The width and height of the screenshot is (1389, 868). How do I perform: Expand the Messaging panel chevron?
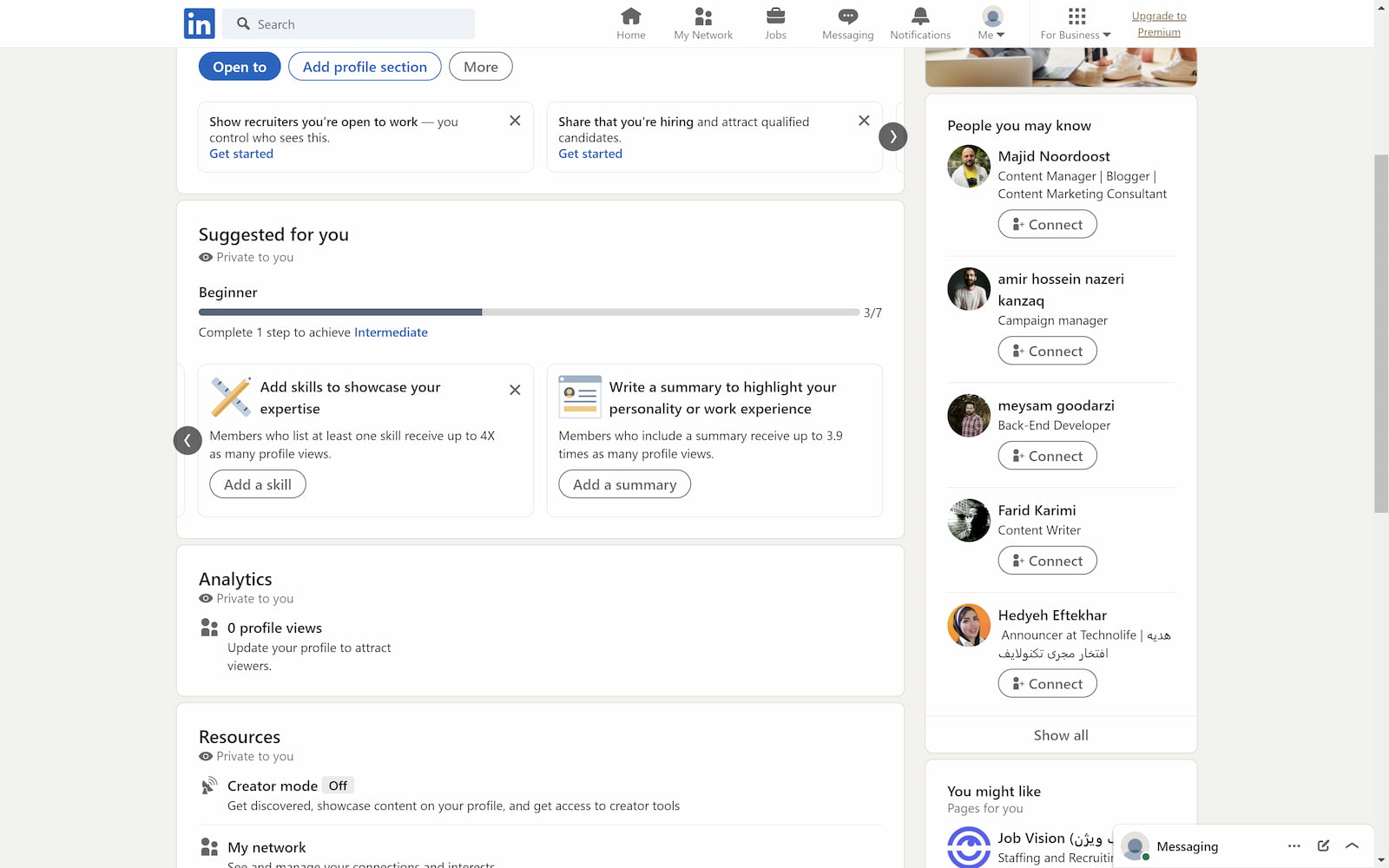click(1352, 845)
